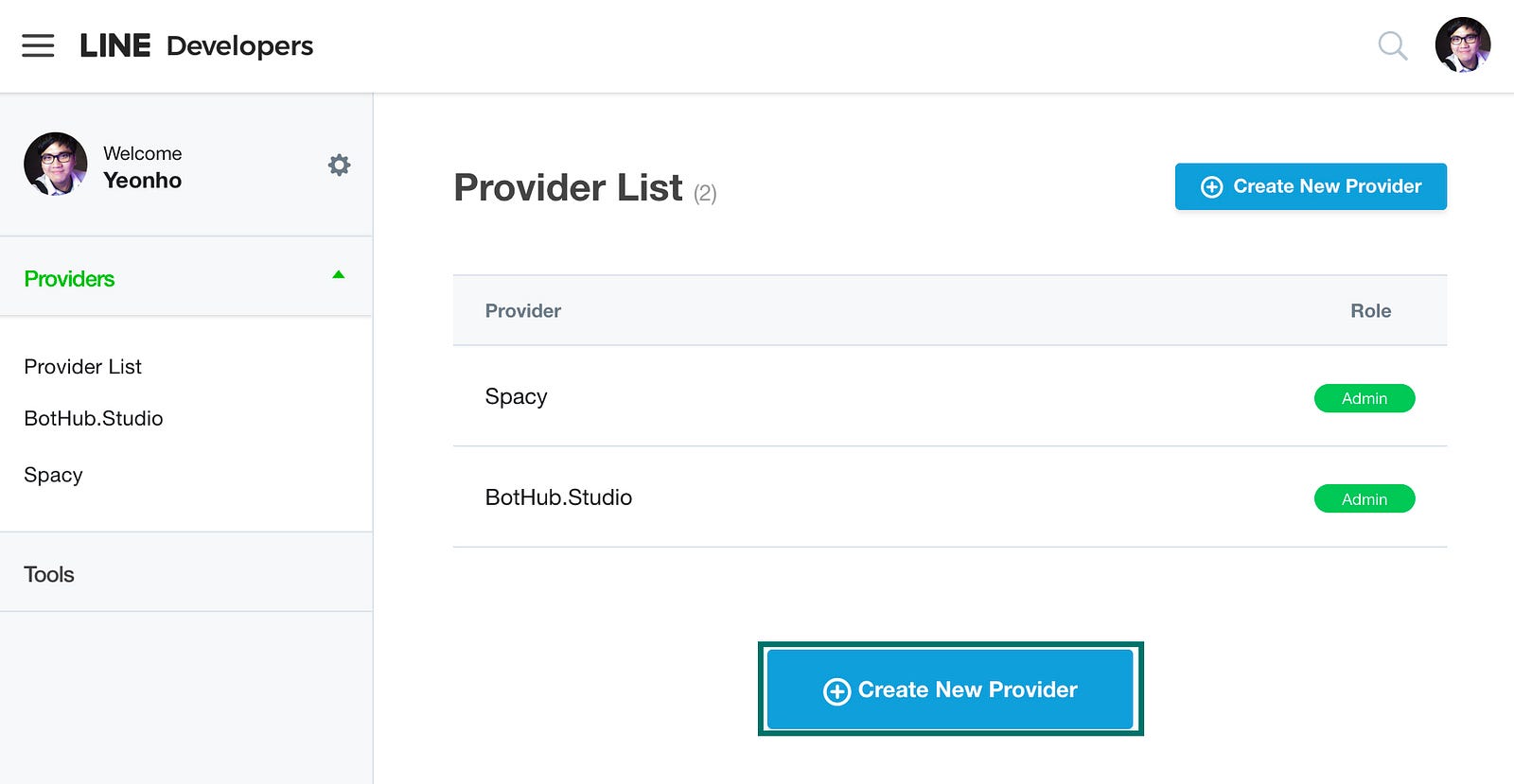1514x784 pixels.
Task: Click plus icon in bottom Create New Provider
Action: 836,691
